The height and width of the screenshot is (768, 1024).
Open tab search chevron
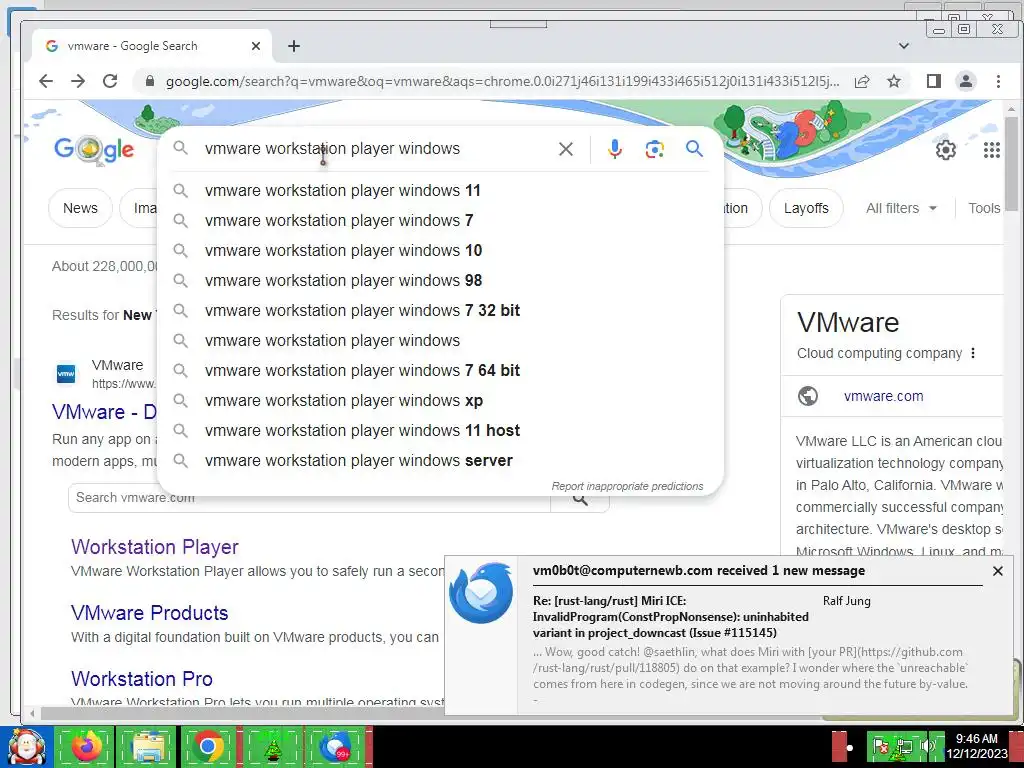[904, 46]
